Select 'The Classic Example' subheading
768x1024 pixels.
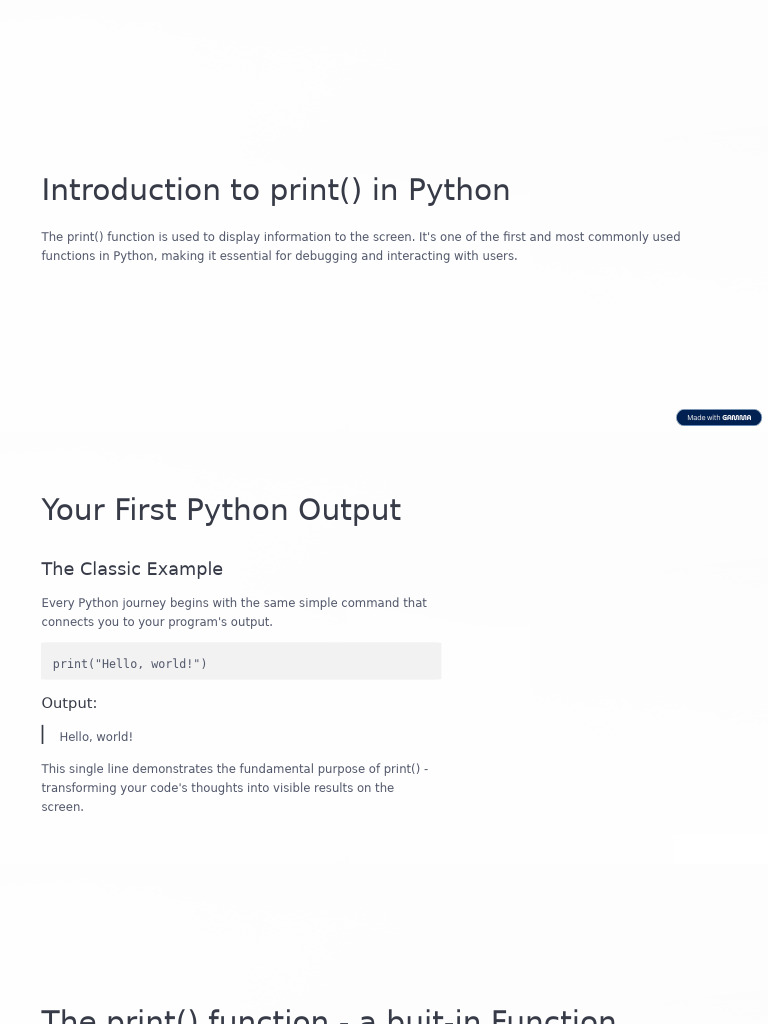pos(132,569)
